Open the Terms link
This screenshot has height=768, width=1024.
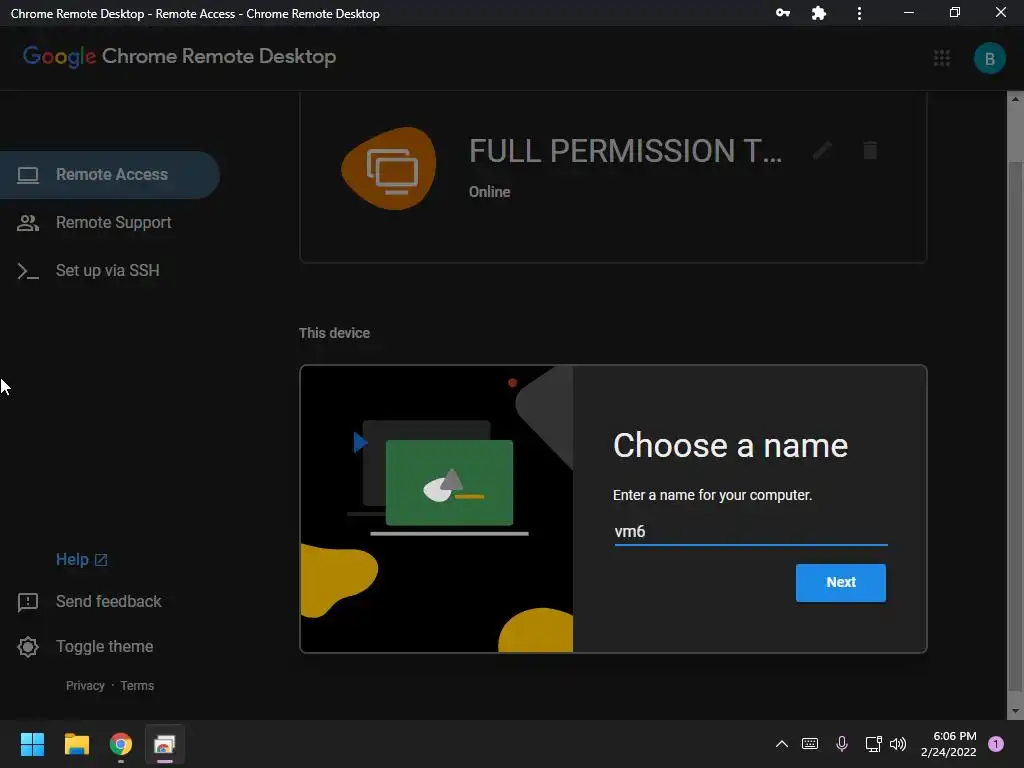click(137, 686)
